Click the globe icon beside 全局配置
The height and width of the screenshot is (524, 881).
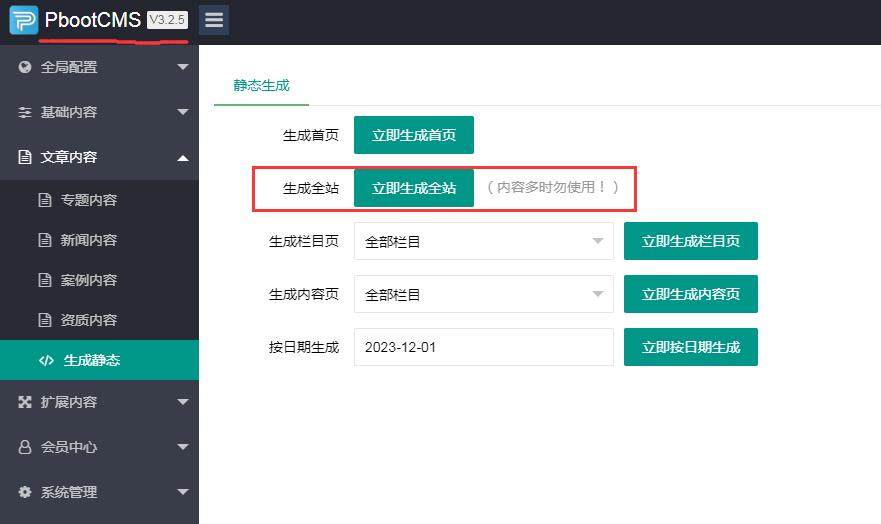[x=25, y=67]
